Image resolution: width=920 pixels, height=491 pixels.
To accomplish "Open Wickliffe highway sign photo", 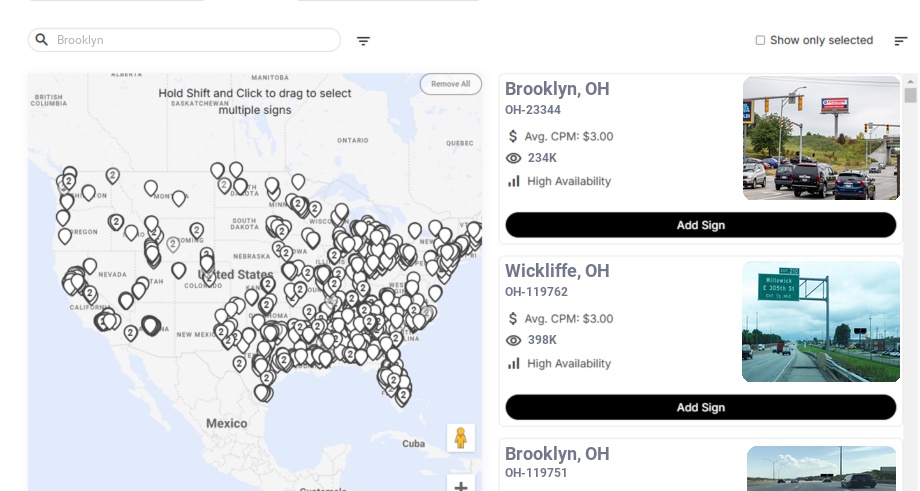I will coord(820,322).
